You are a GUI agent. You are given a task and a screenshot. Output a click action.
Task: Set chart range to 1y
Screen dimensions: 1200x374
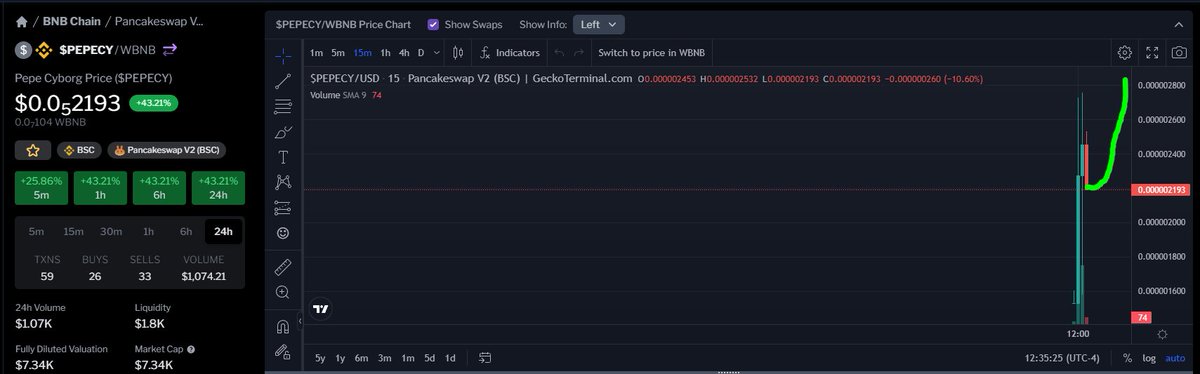(x=341, y=358)
